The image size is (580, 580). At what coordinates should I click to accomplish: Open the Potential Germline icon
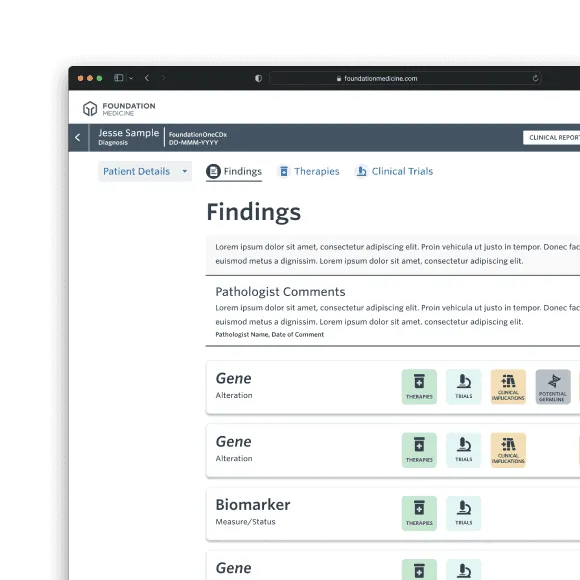point(553,387)
